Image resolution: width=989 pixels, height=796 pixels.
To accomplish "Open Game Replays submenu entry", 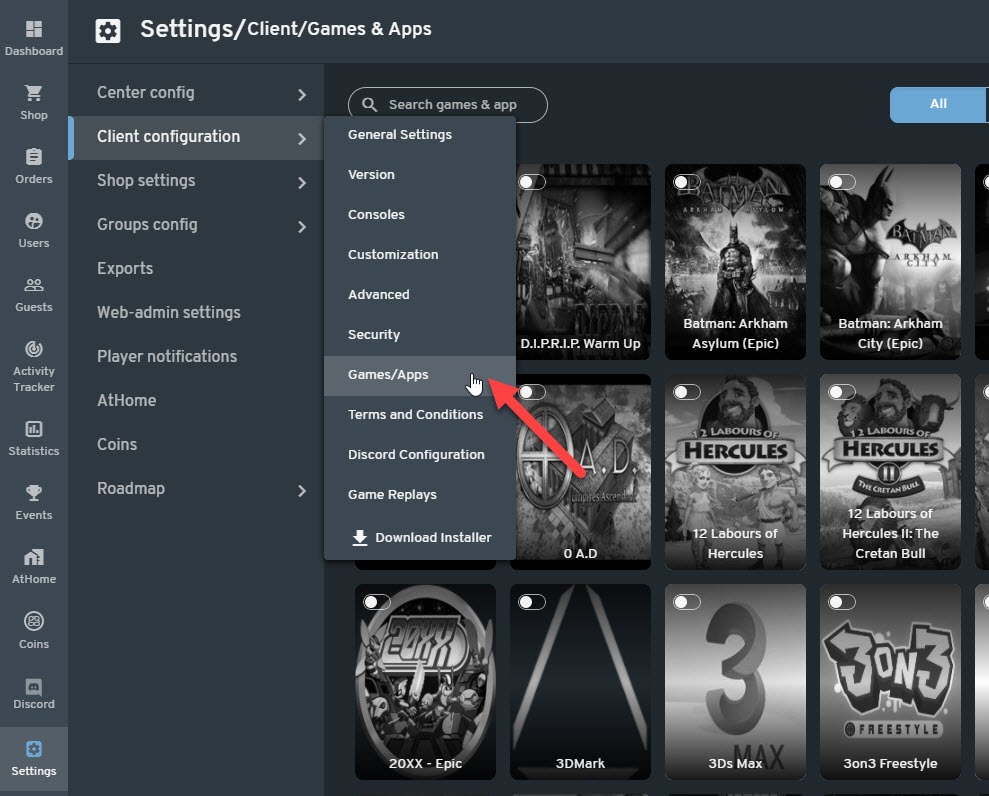I will [419, 495].
